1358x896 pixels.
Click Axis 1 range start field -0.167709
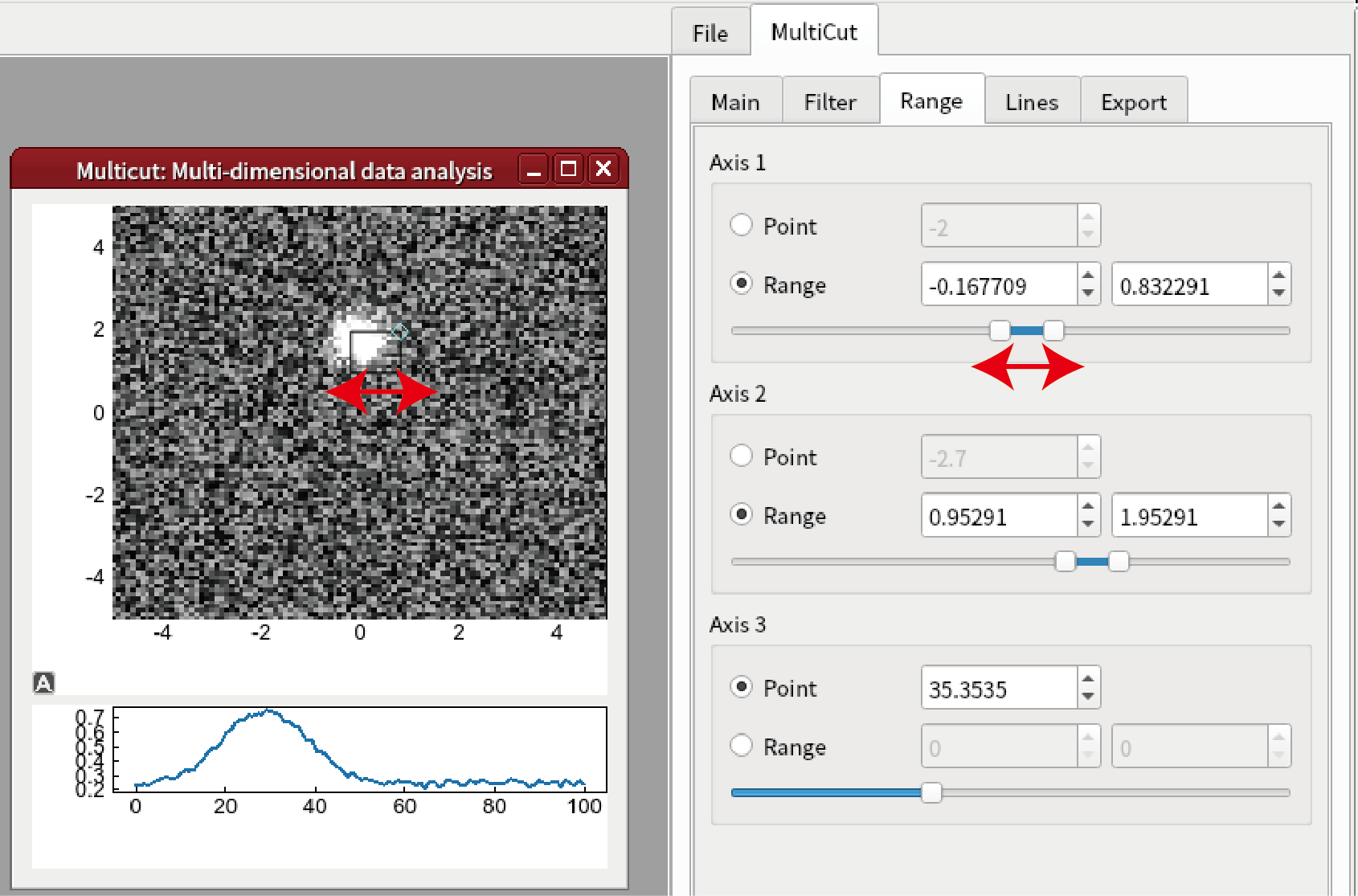pos(1000,284)
